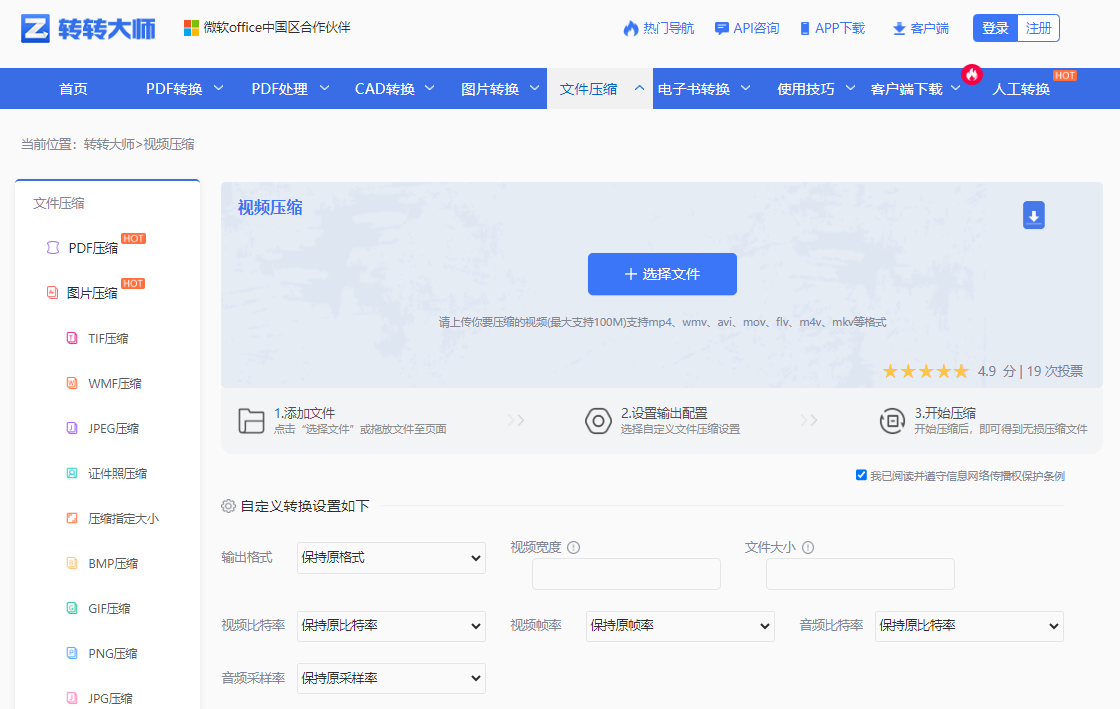The height and width of the screenshot is (709, 1120).
Task: Expand the PDF转换 menu chevron
Action: coord(219,88)
